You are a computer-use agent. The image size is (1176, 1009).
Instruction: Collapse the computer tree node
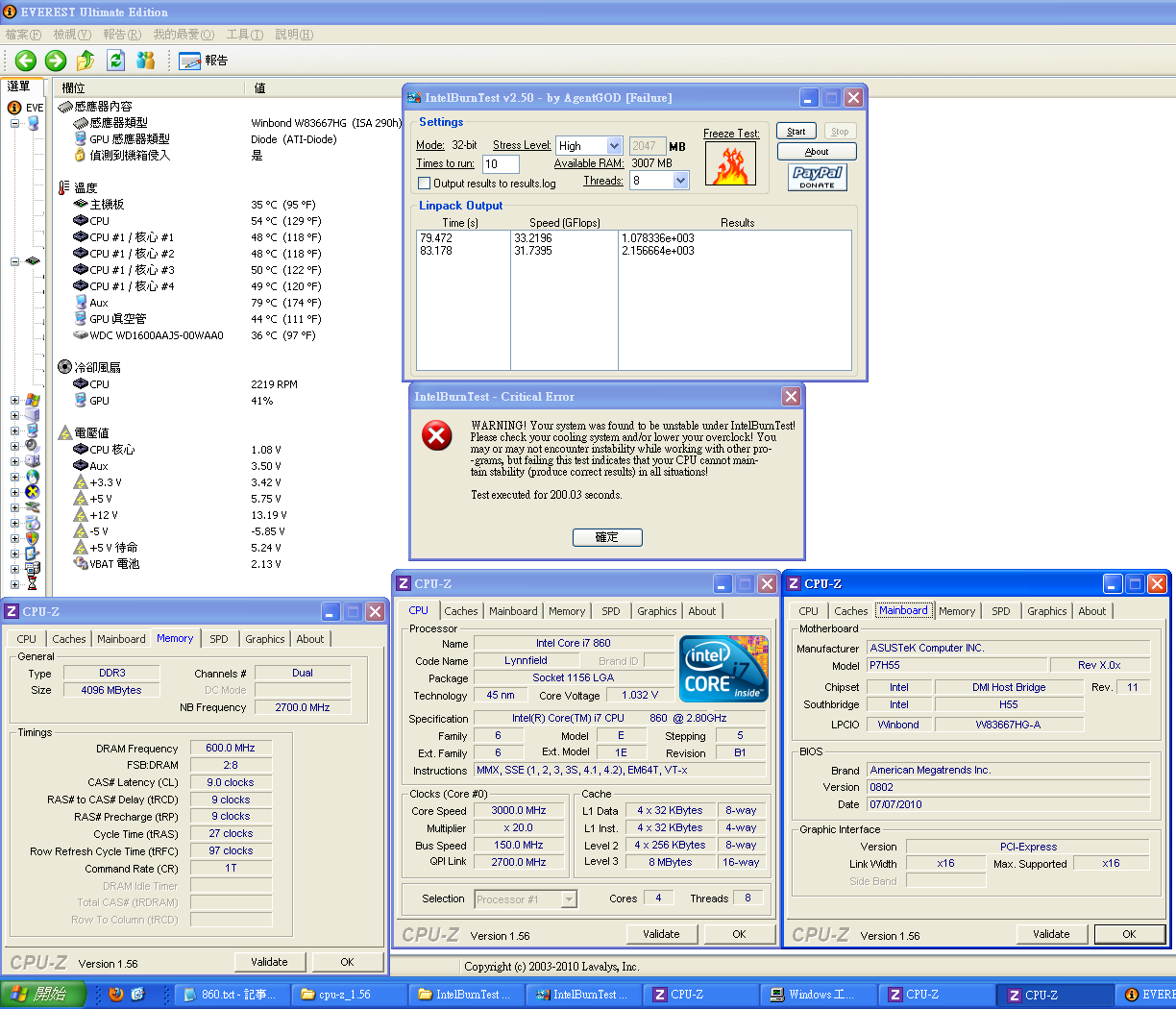tap(14, 123)
